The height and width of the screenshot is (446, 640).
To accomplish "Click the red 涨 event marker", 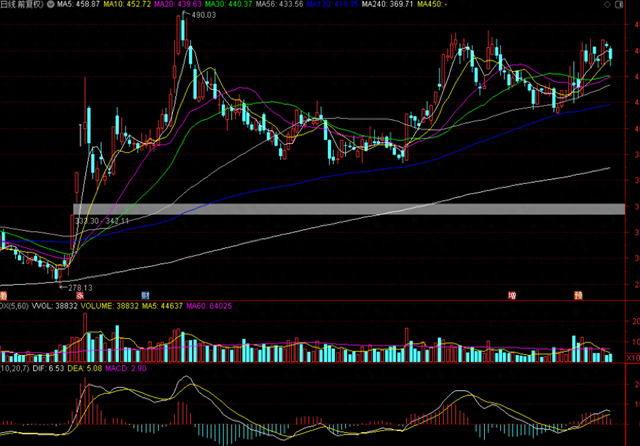I will click(x=80, y=295).
